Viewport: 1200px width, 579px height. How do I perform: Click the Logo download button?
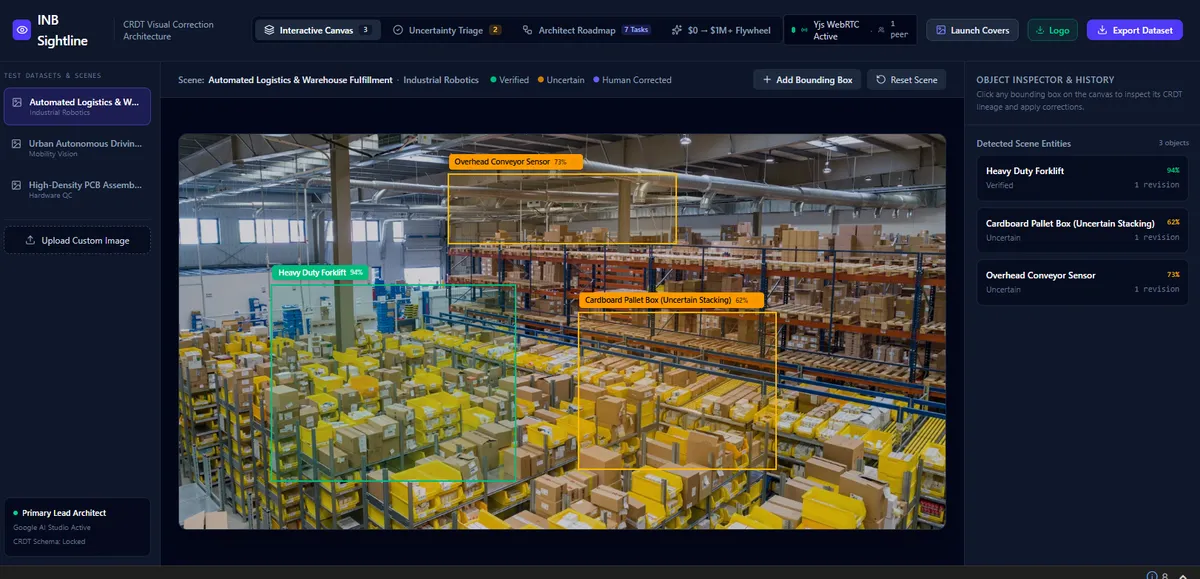click(x=1052, y=30)
